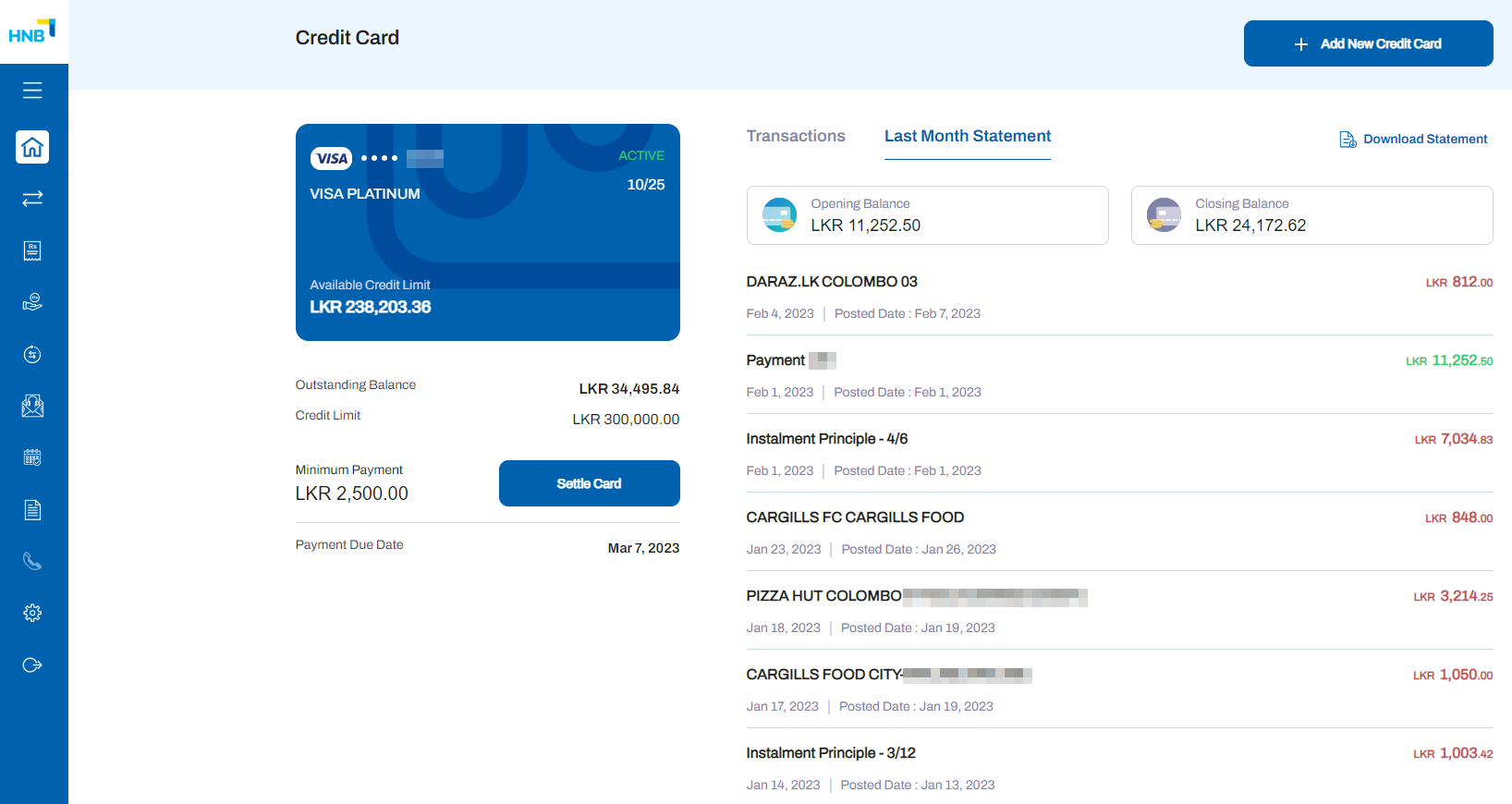Click the Credit Limit LKR 300,000.00 value
The width and height of the screenshot is (1512, 804).
pos(626,420)
